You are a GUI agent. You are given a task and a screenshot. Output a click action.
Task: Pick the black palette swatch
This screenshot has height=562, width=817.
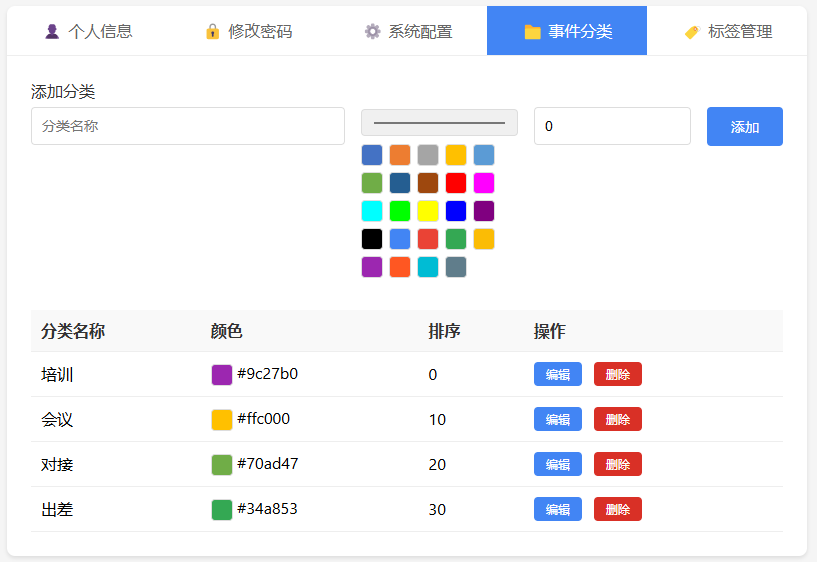click(372, 239)
